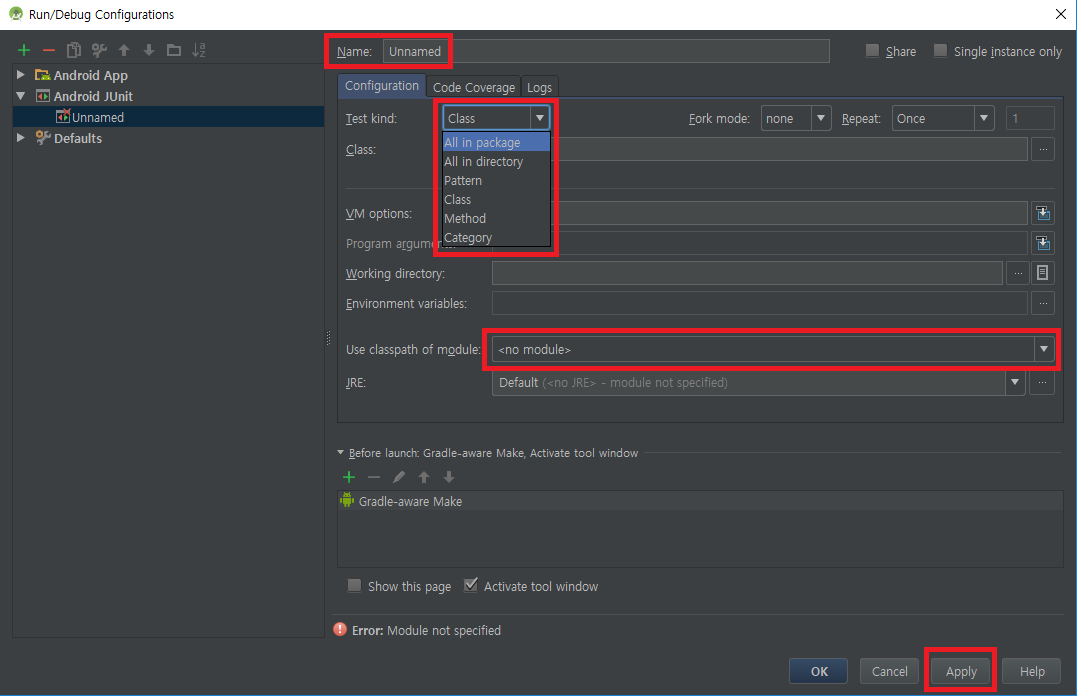Screen dimensions: 1077x696
Task: Edit defaults using the wrench icon
Action: pos(99,50)
